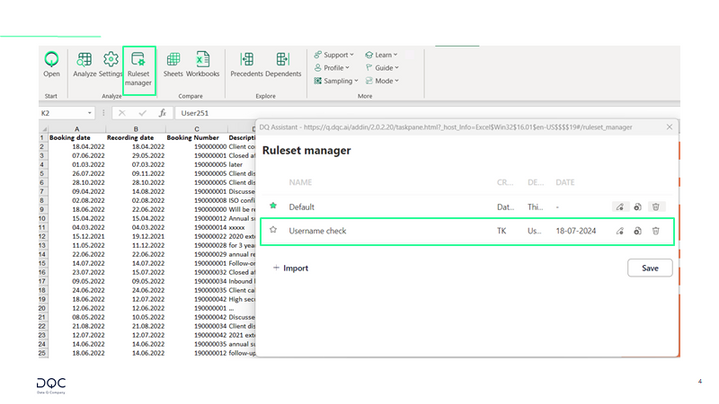Image resolution: width=719 pixels, height=404 pixels.
Task: Select cell with recording date 19.12.2021
Action: coord(136,236)
